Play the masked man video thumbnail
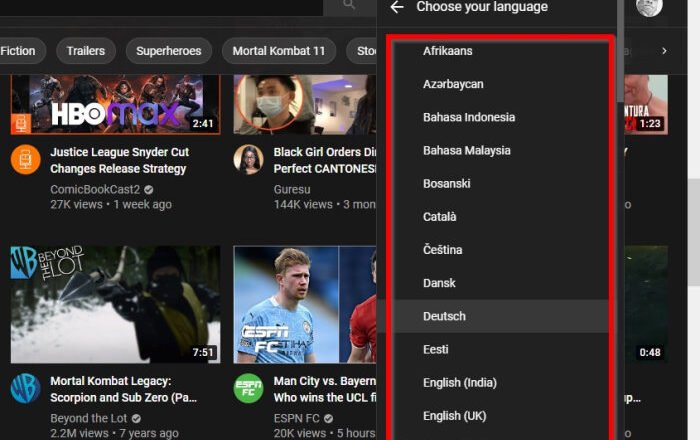This screenshot has width=700, height=440. (x=305, y=104)
